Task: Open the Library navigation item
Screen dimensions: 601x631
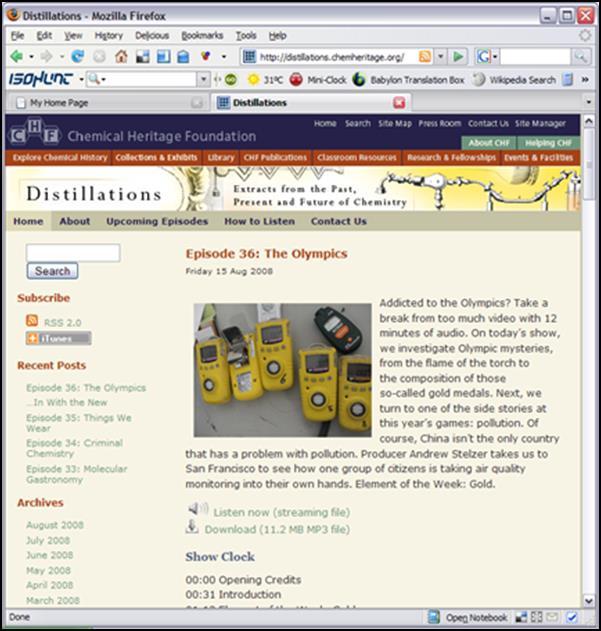Action: click(x=221, y=157)
